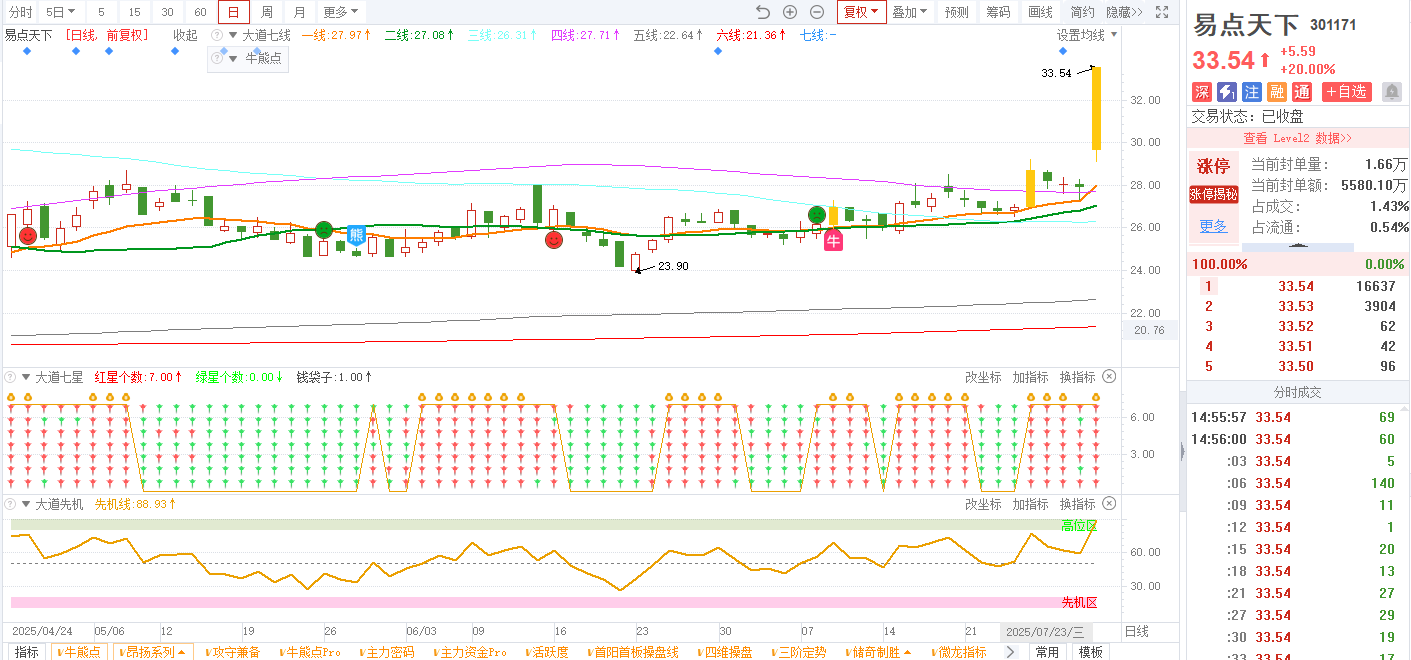
Task: Expand chart to fullscreen icon
Action: [1161, 12]
